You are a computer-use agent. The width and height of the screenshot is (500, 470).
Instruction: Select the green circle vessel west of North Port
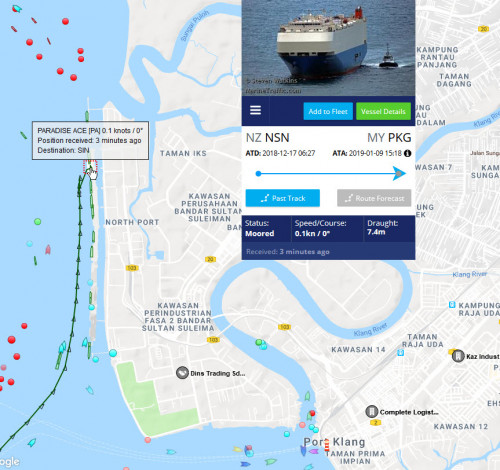point(38,221)
